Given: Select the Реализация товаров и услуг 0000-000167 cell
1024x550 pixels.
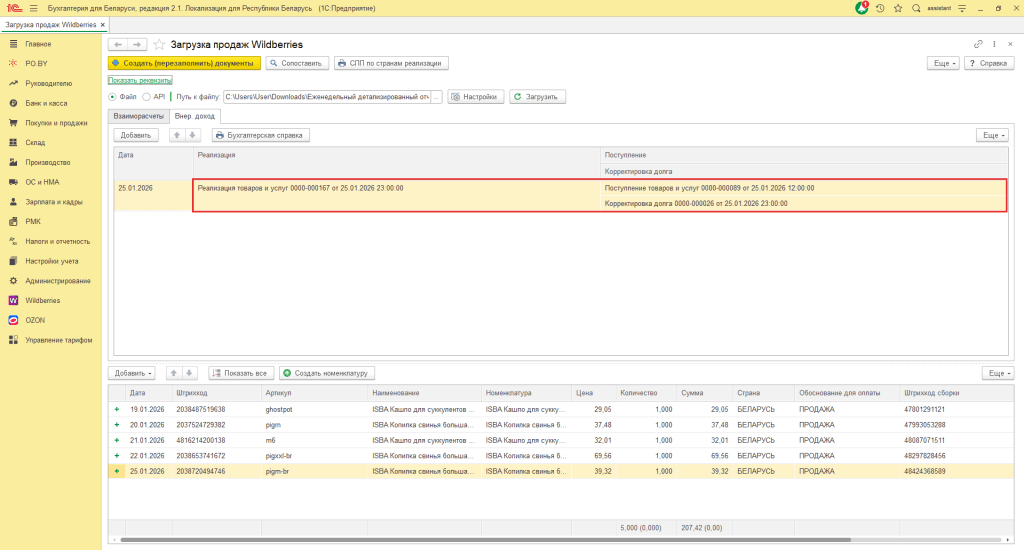Looking at the screenshot, I should [x=396, y=195].
